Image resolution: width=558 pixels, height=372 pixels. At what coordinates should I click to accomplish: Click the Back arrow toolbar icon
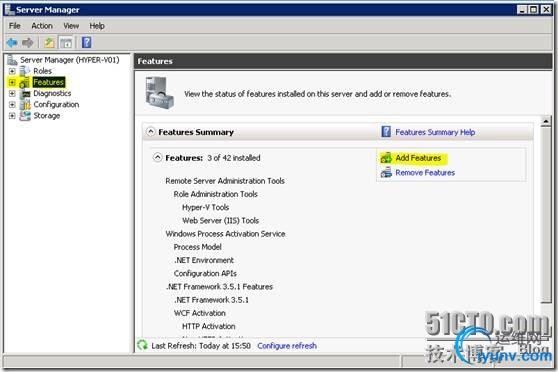(x=12, y=43)
